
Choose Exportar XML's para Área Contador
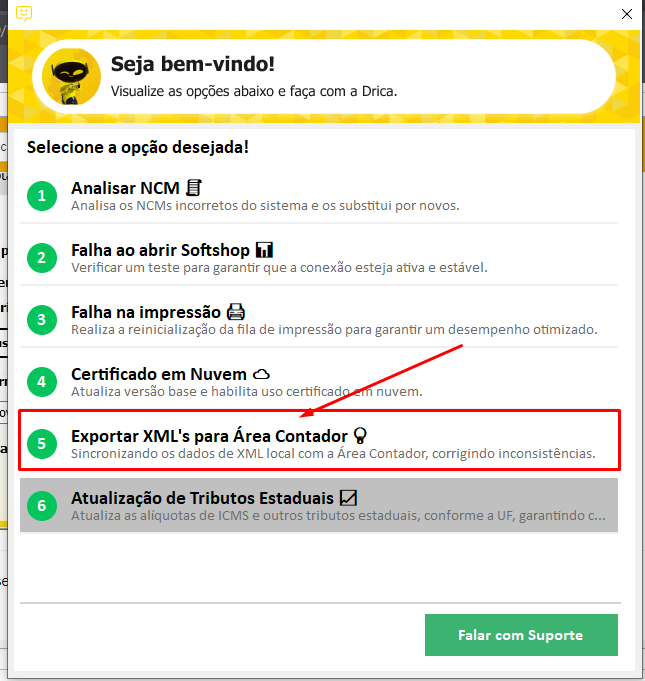click(x=319, y=443)
